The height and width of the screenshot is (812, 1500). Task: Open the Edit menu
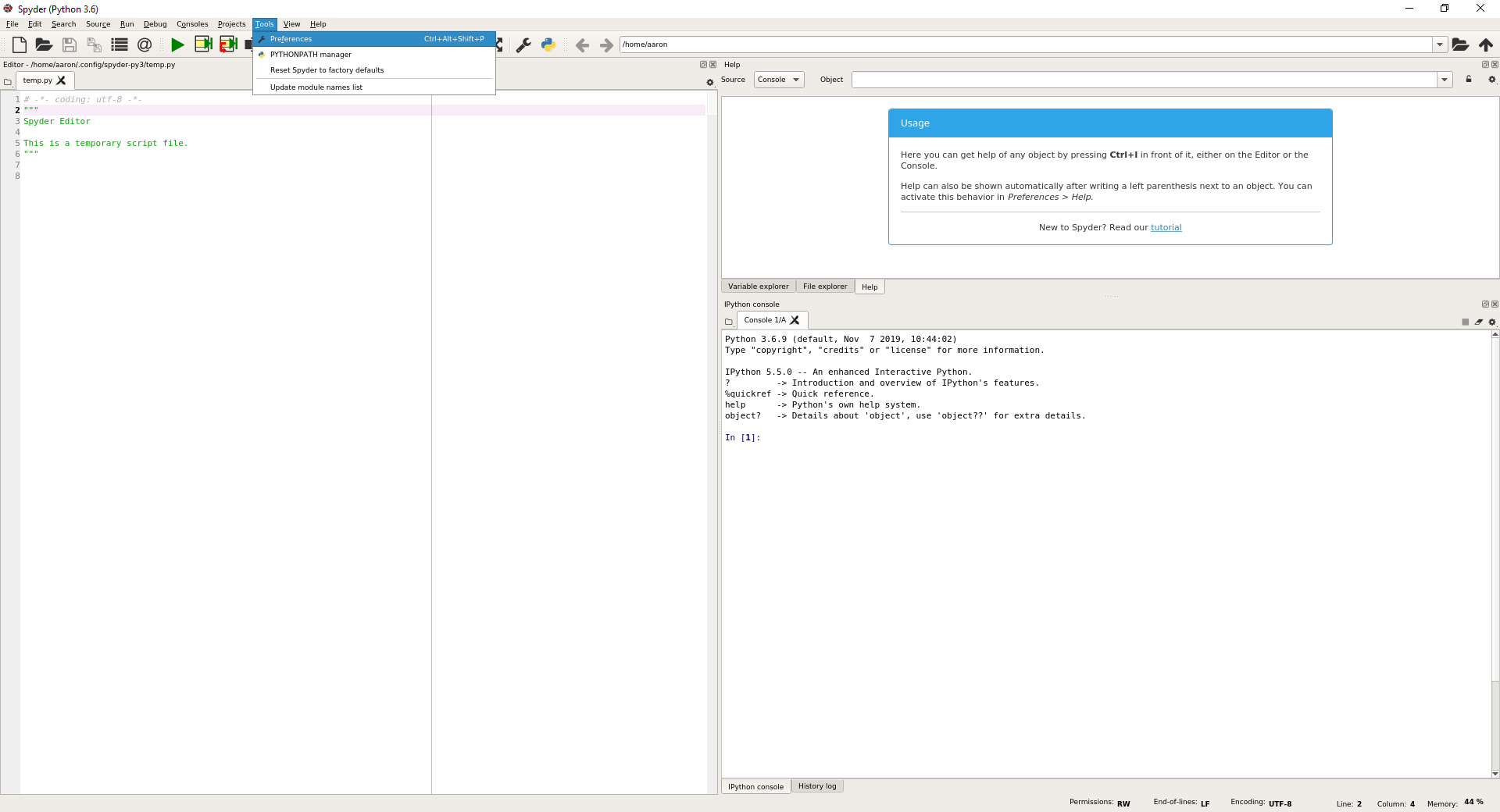tap(35, 24)
